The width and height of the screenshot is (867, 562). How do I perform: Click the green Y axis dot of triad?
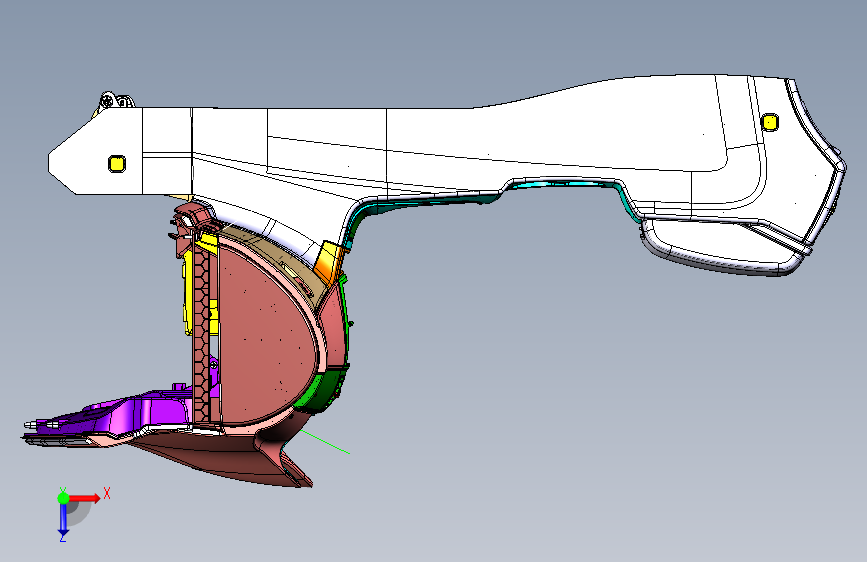(64, 498)
